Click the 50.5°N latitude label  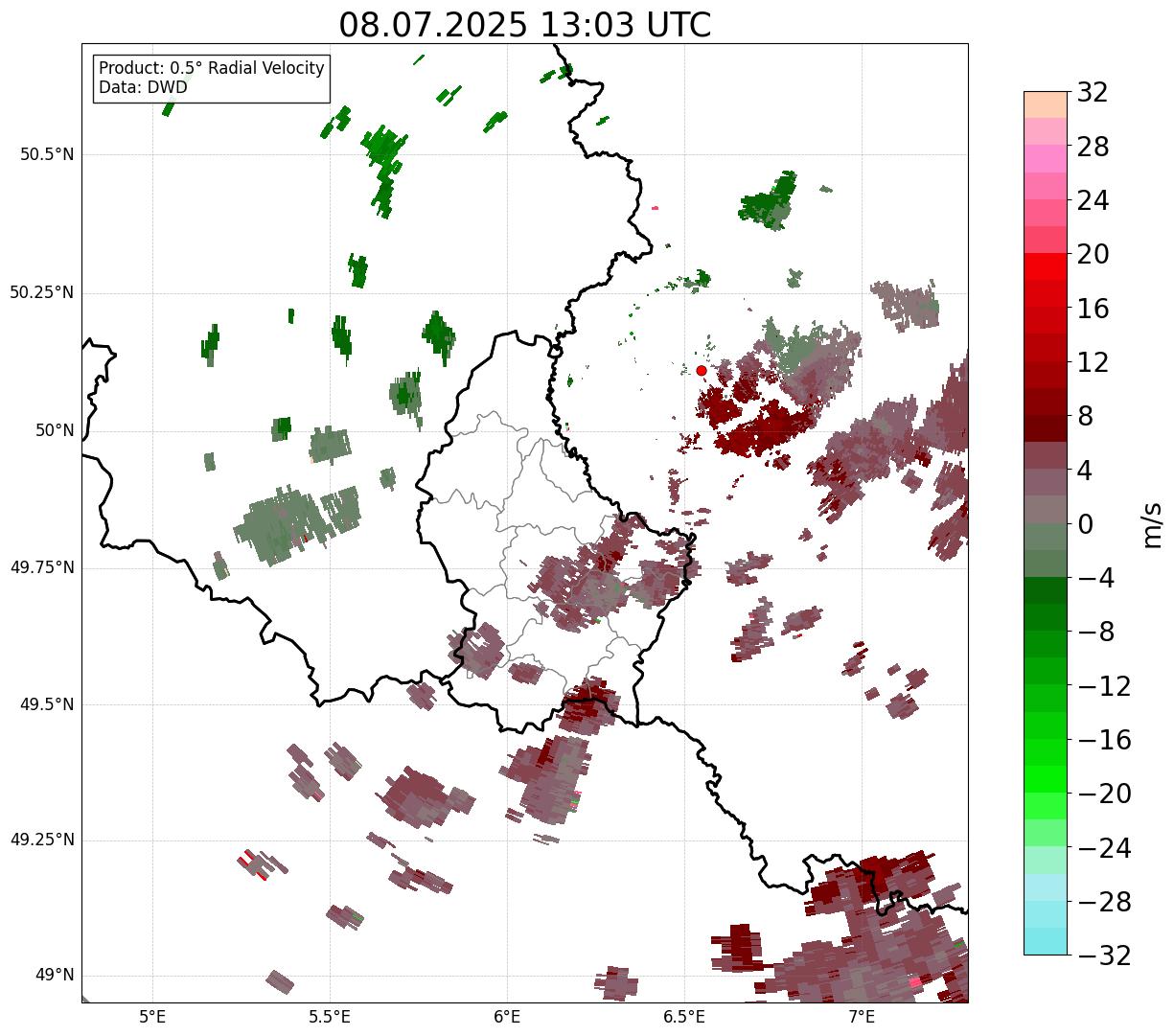(x=46, y=154)
